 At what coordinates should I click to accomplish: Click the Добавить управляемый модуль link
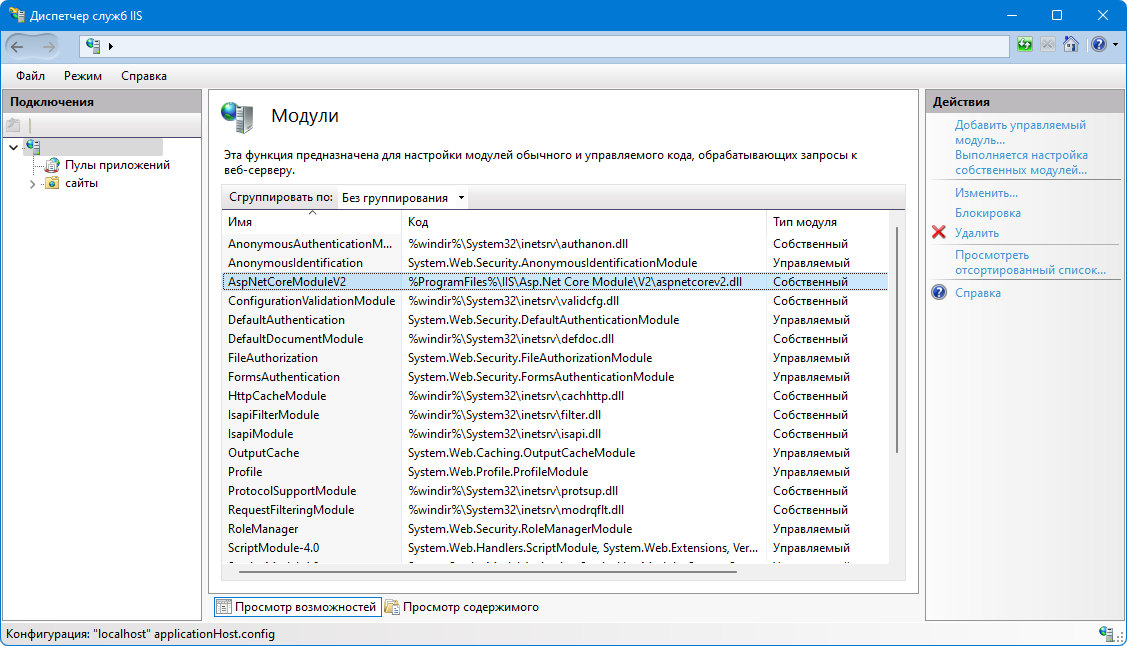[x=1020, y=132]
